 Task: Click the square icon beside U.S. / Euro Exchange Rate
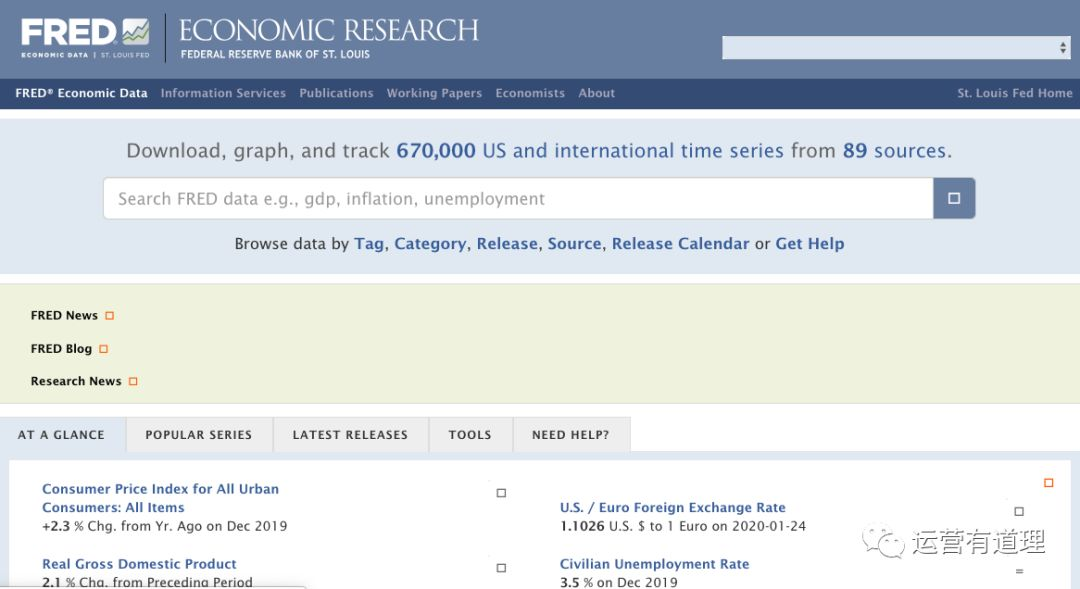(1019, 511)
